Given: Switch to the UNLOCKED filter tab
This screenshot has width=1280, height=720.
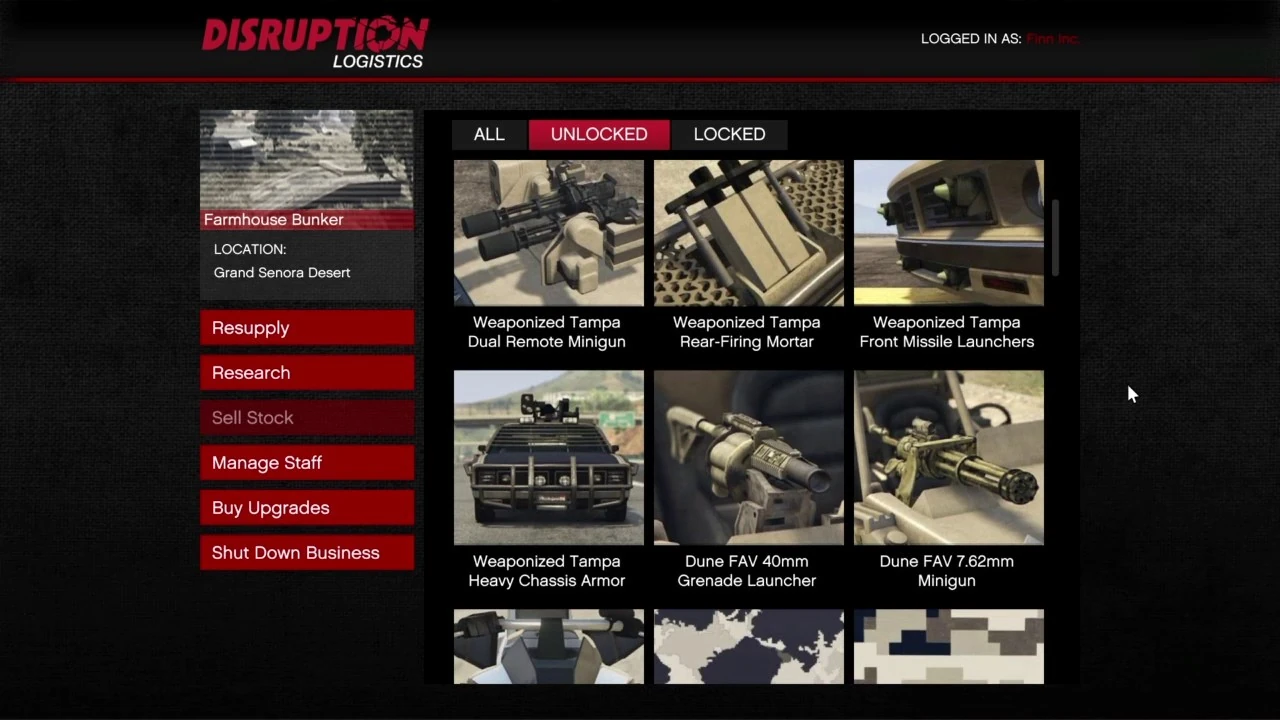Looking at the screenshot, I should pos(599,134).
